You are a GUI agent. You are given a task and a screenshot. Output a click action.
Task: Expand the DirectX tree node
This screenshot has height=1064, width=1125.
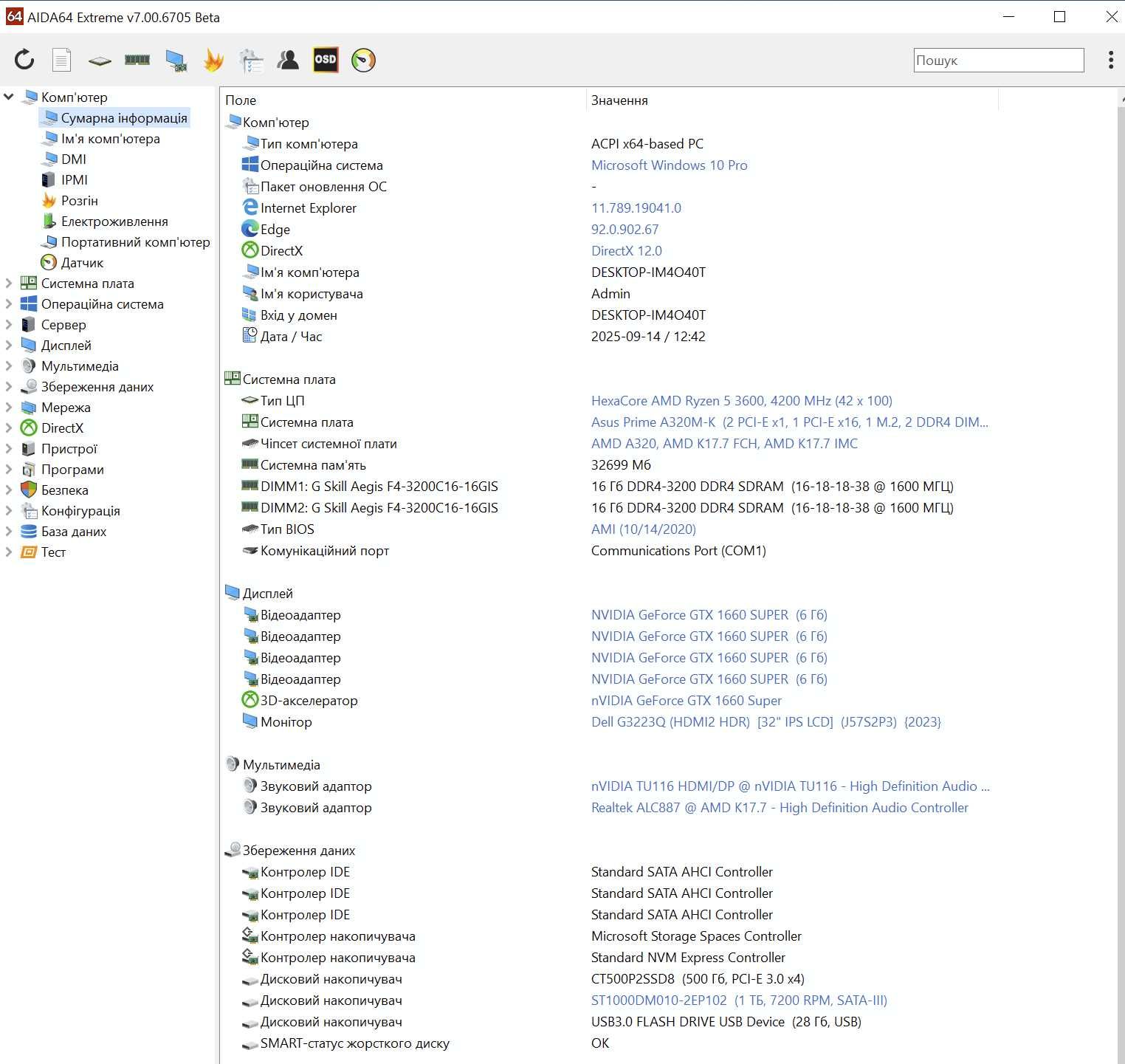9,428
